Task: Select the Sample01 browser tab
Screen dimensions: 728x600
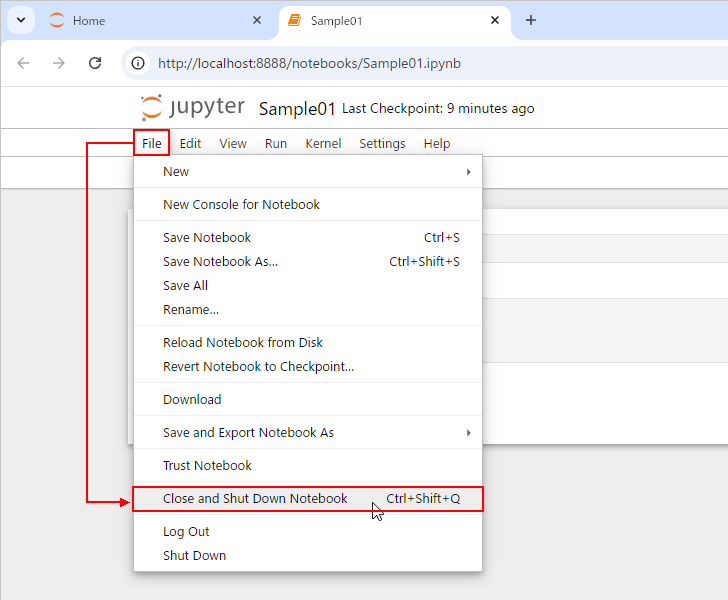Action: (395, 21)
